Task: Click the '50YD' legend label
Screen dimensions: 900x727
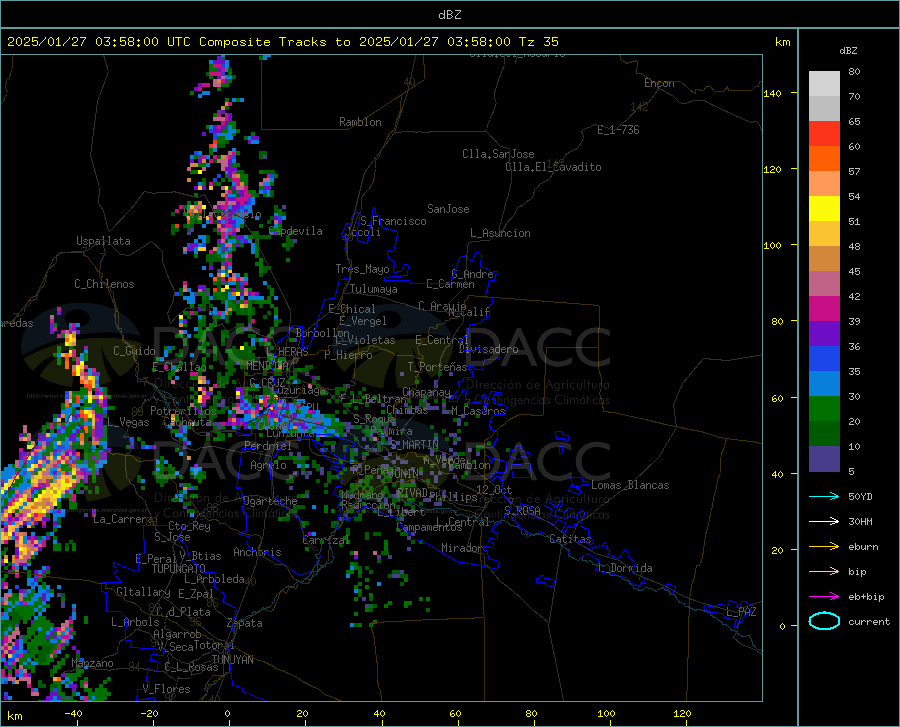Action: (860, 496)
